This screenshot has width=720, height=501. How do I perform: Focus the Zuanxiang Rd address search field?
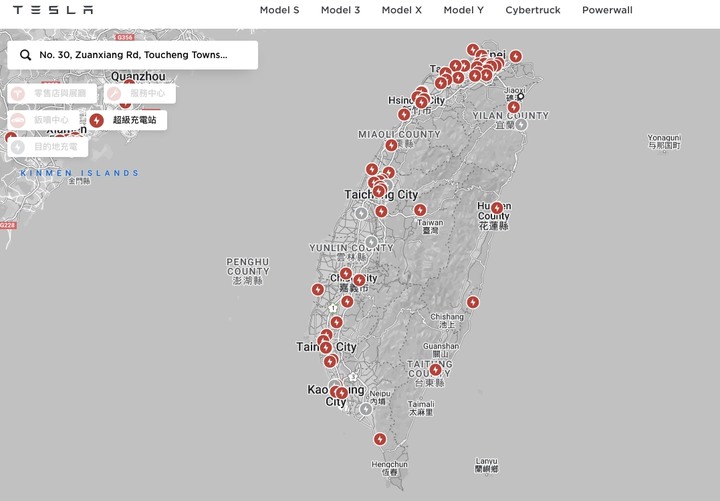[133, 55]
